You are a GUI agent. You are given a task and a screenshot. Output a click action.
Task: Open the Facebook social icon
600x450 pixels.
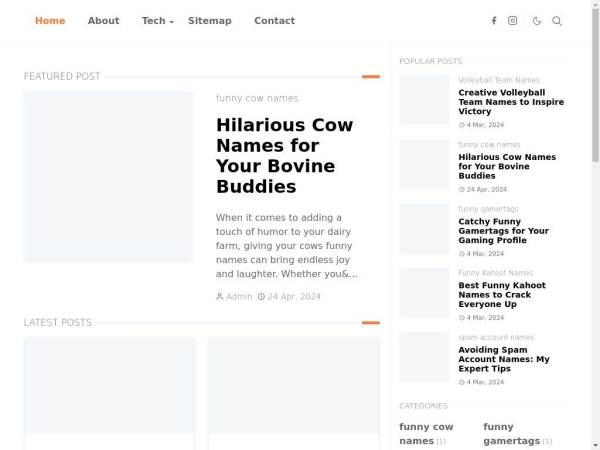coord(493,21)
